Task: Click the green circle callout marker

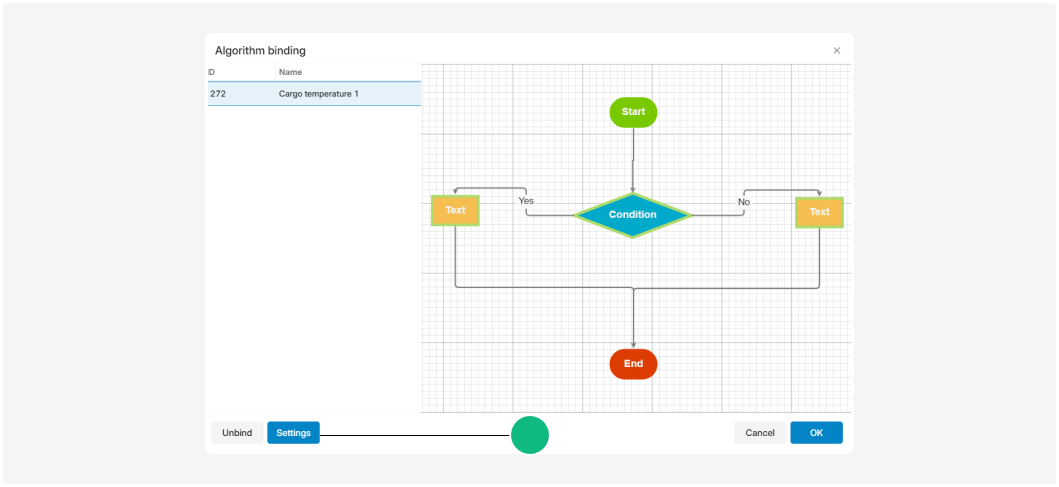Action: coord(530,435)
